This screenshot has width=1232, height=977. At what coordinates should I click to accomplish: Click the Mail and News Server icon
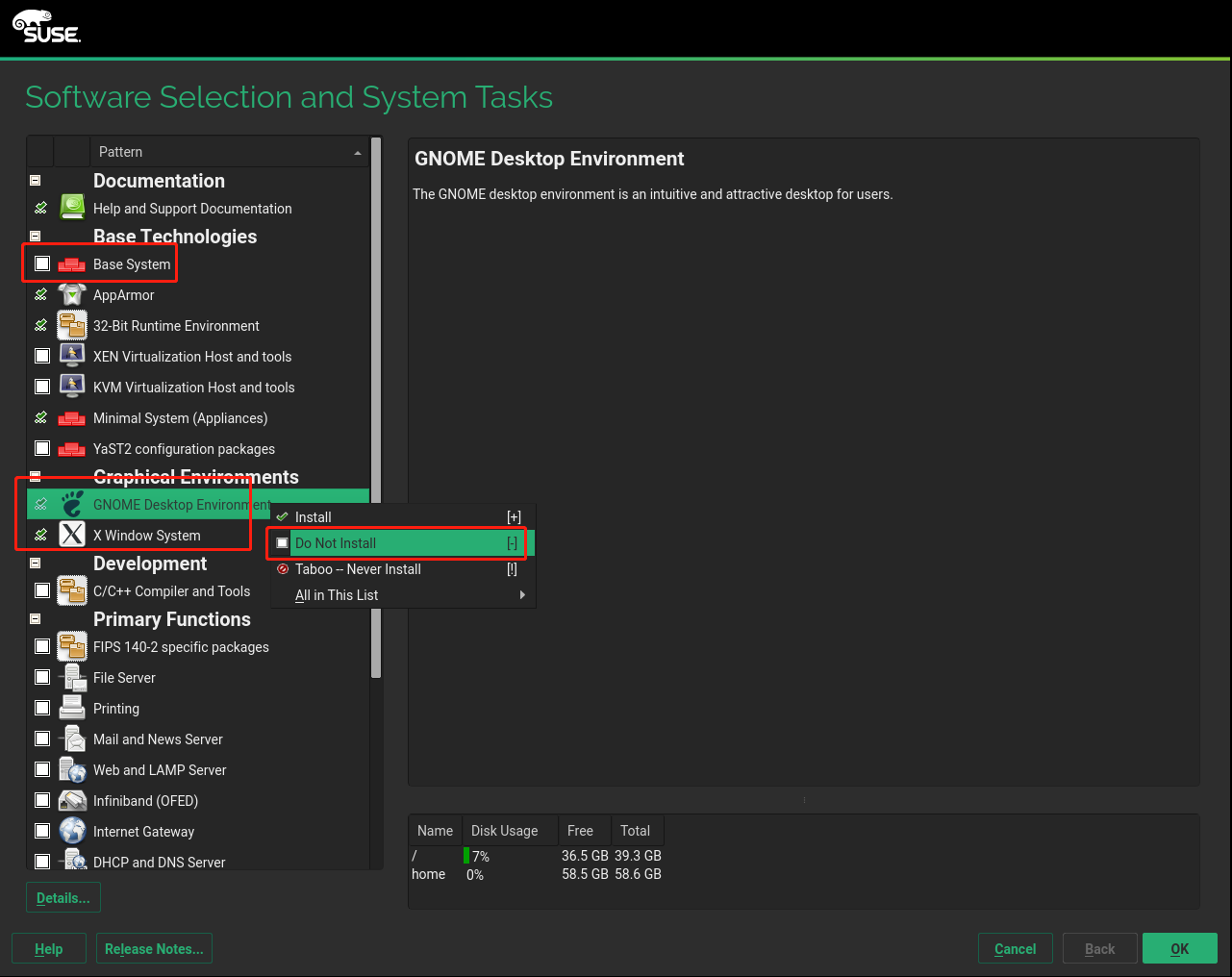(x=72, y=739)
